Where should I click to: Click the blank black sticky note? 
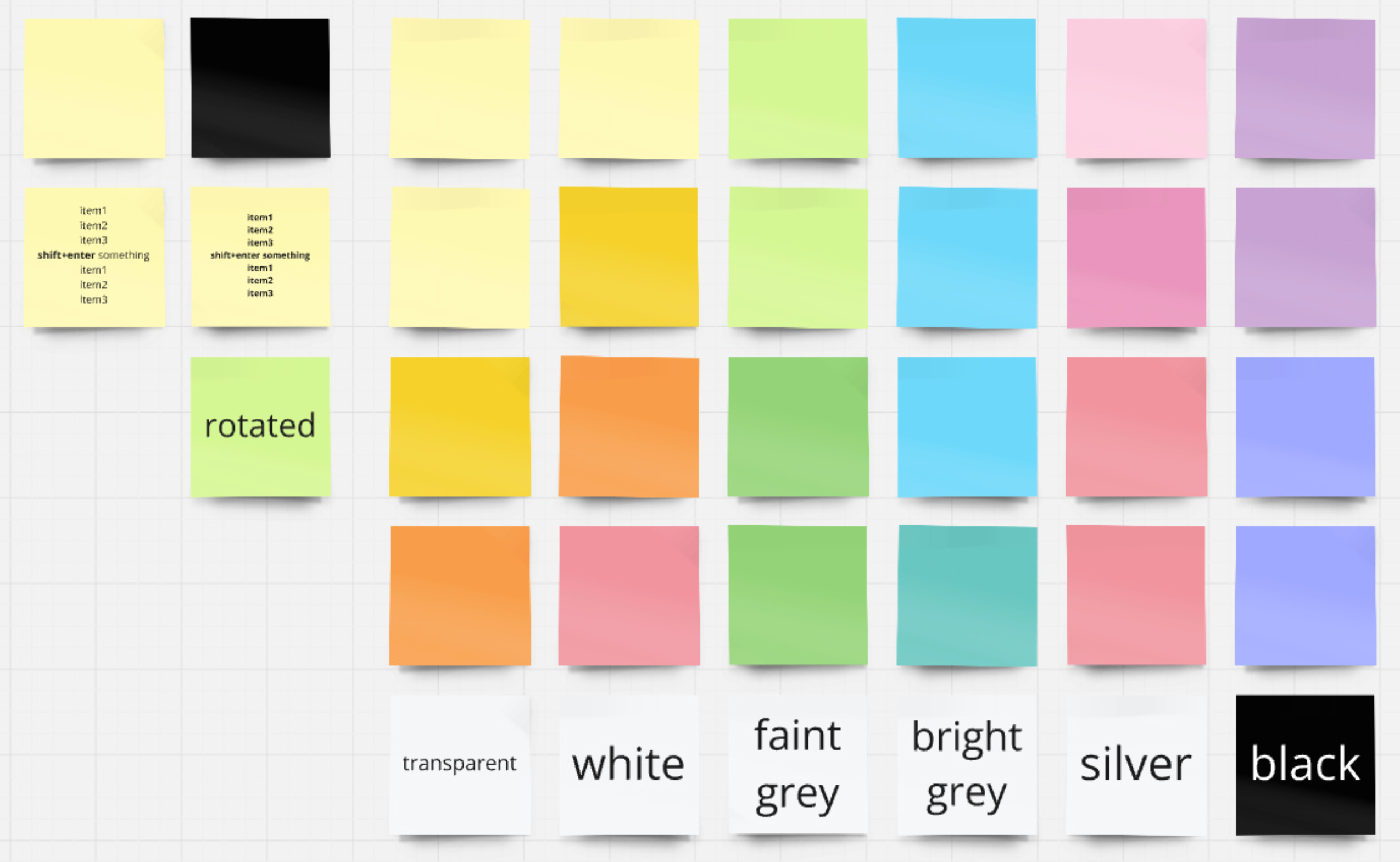click(x=260, y=88)
